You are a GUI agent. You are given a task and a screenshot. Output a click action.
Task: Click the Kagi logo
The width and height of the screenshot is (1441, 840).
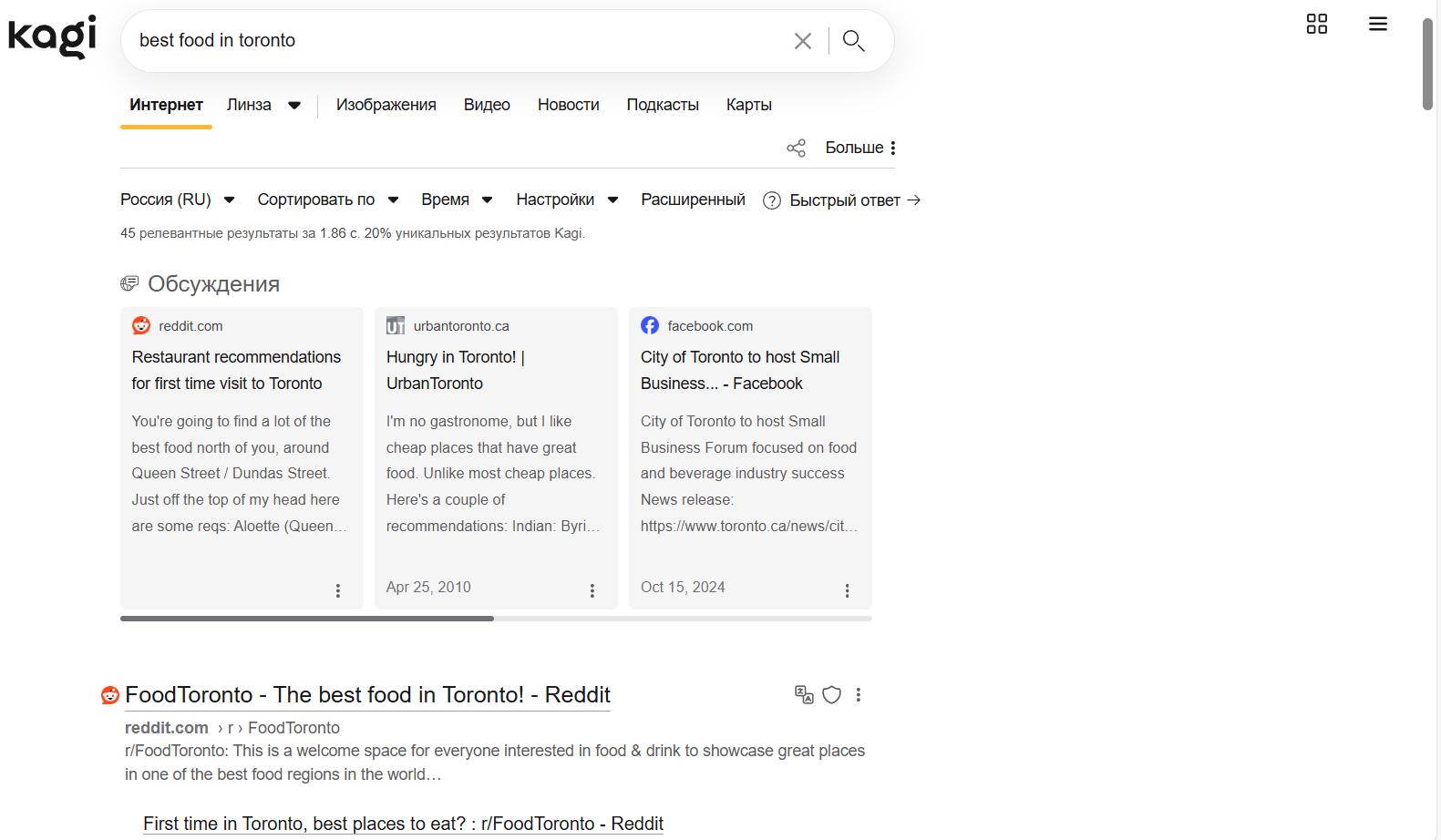pyautogui.click(x=52, y=37)
